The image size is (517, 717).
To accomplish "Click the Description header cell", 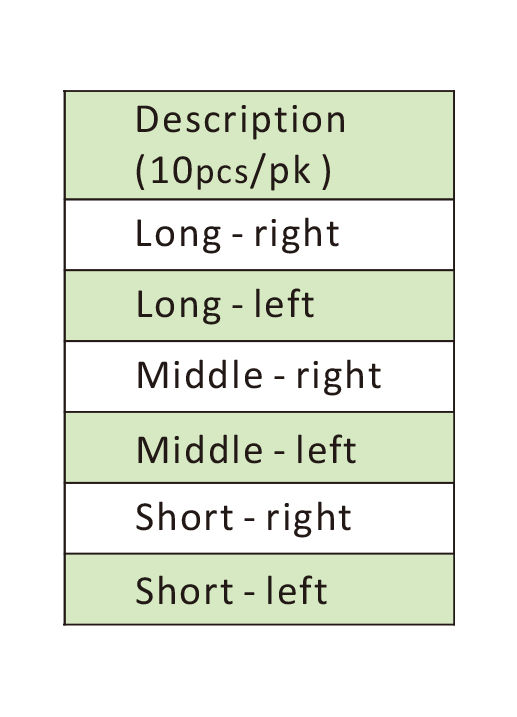I will click(x=259, y=145).
